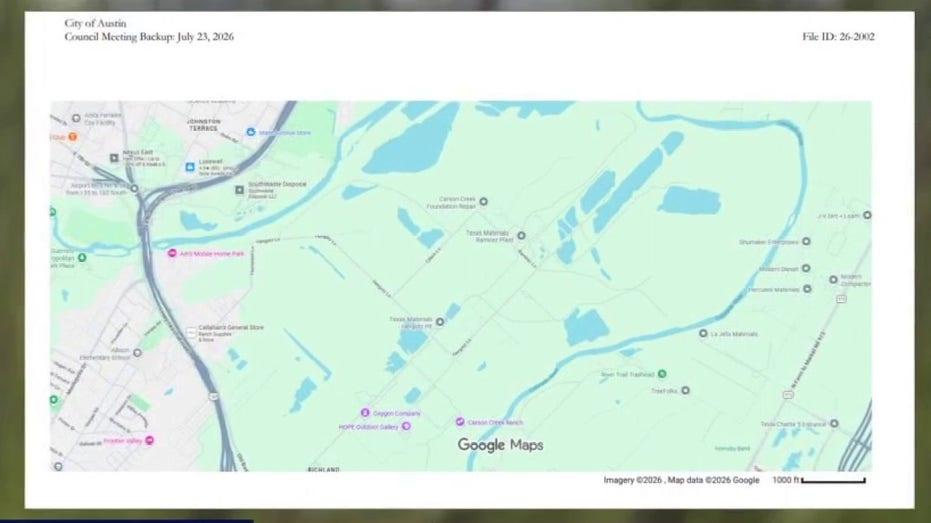
Task: Click the Modern Diesel pin
Action: (806, 268)
